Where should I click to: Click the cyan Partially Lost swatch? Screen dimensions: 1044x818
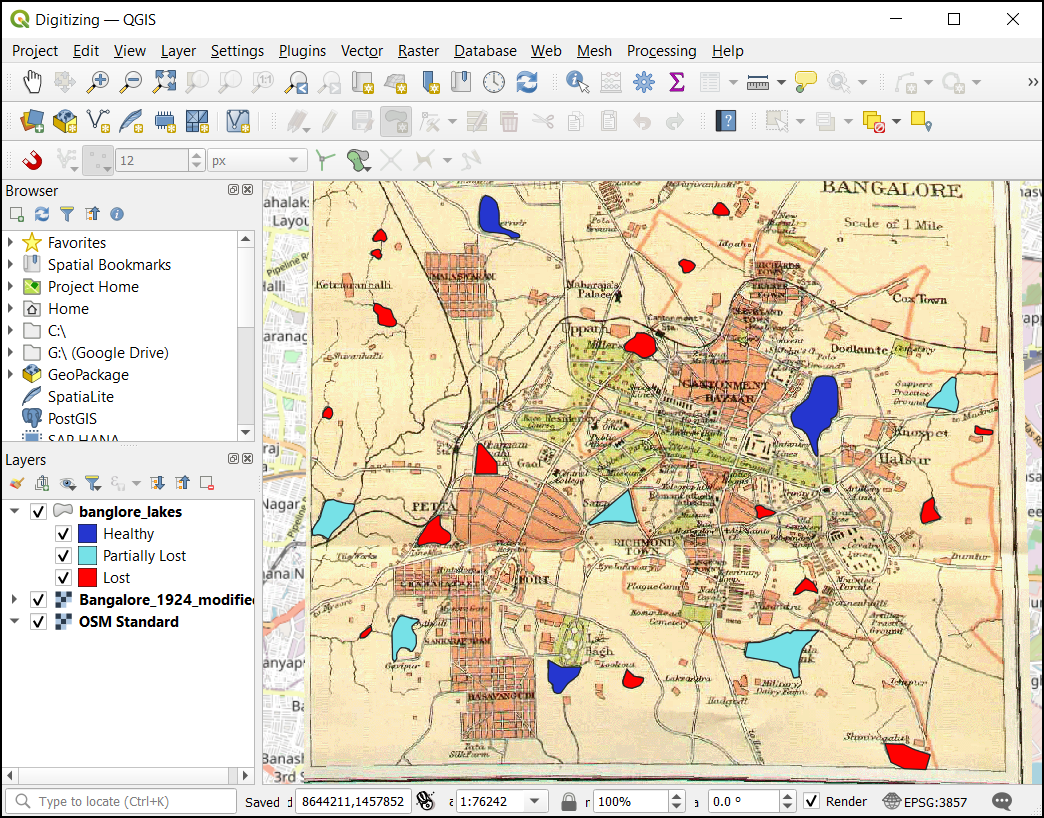pyautogui.click(x=87, y=556)
